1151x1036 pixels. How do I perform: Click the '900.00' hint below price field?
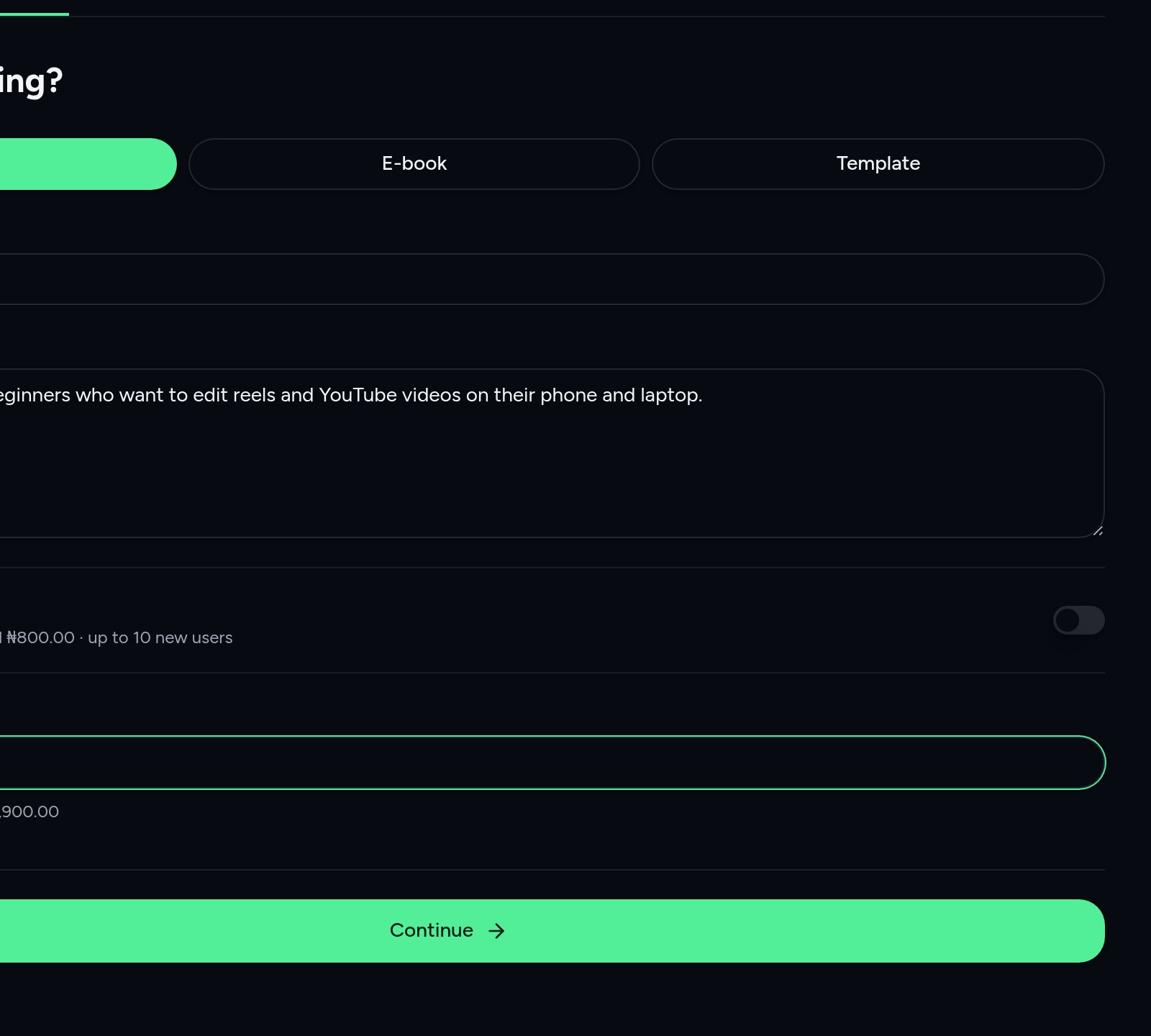tap(29, 812)
